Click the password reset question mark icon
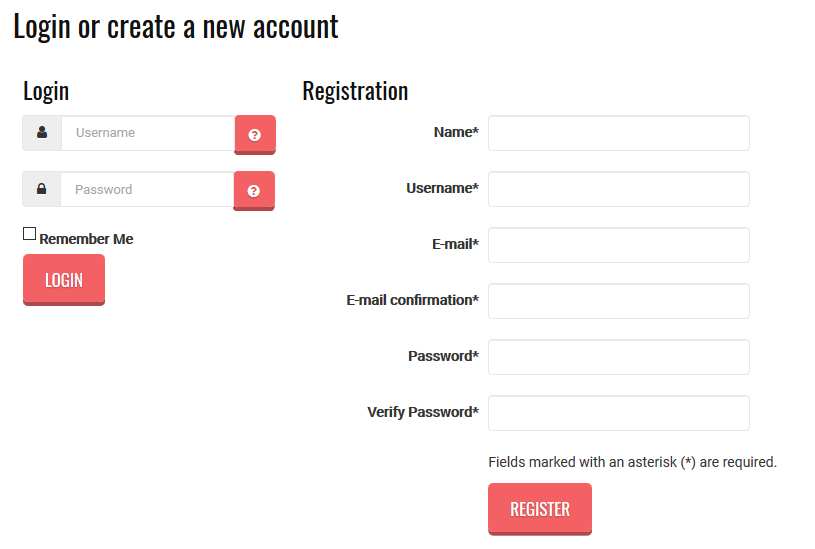 [x=254, y=190]
